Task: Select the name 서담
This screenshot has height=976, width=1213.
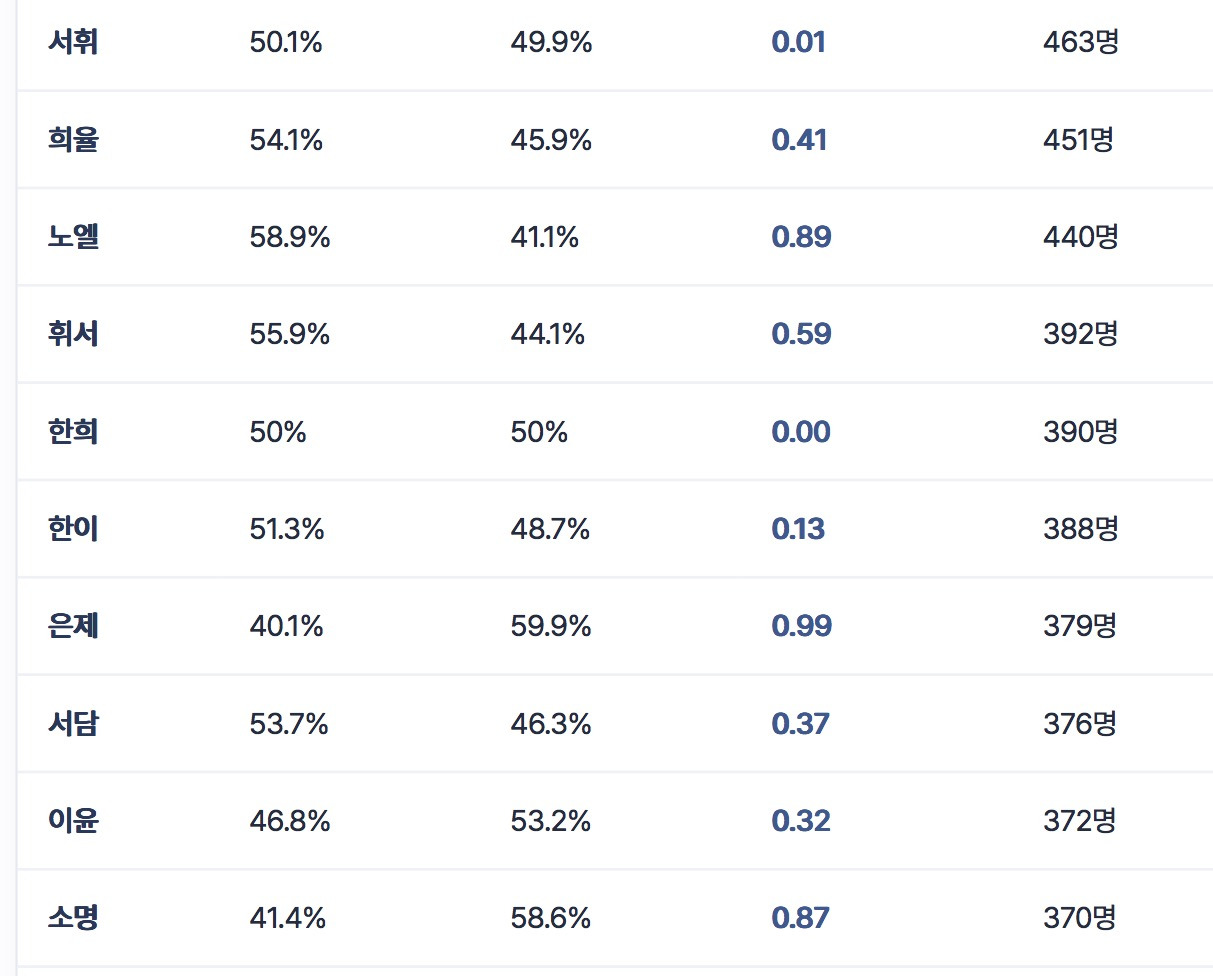Action: [x=73, y=723]
